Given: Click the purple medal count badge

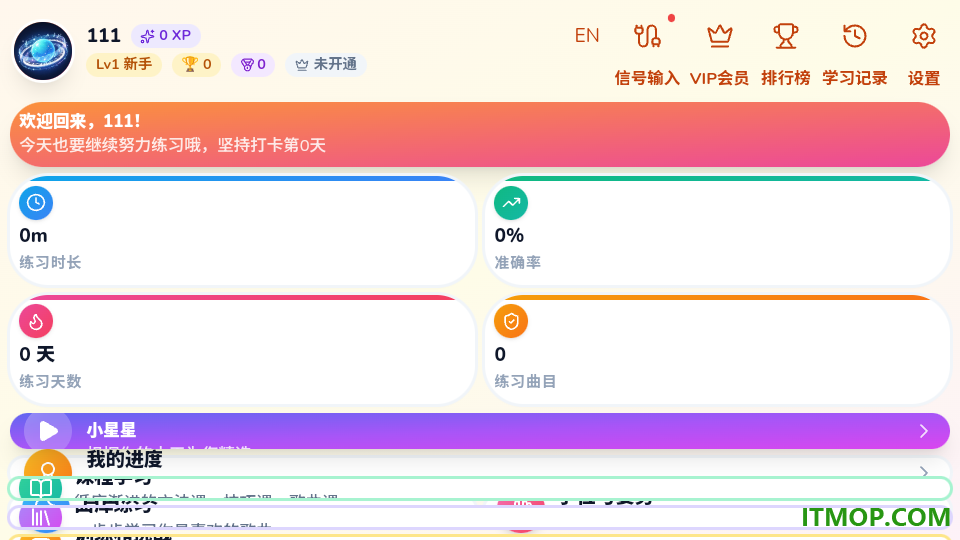Looking at the screenshot, I should coord(253,64).
